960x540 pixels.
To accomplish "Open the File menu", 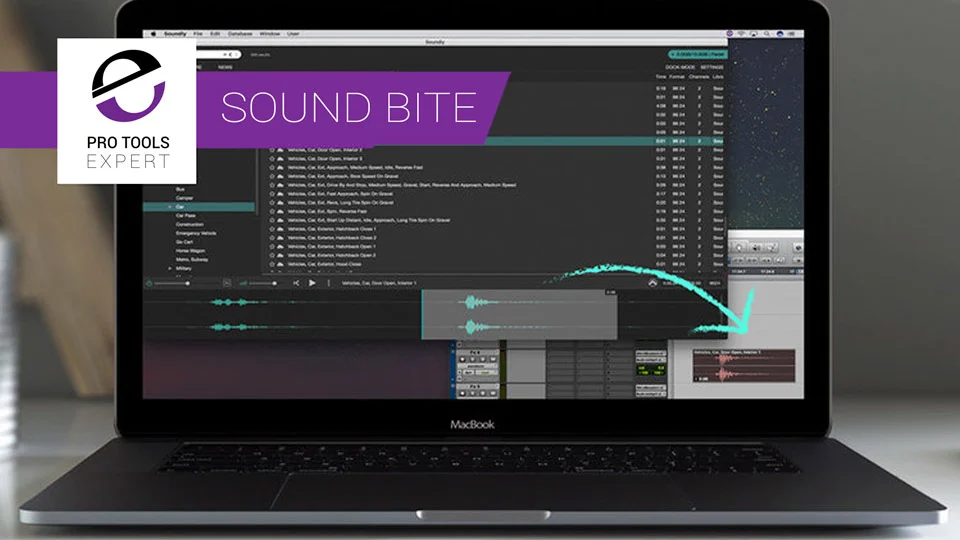I will [x=198, y=34].
